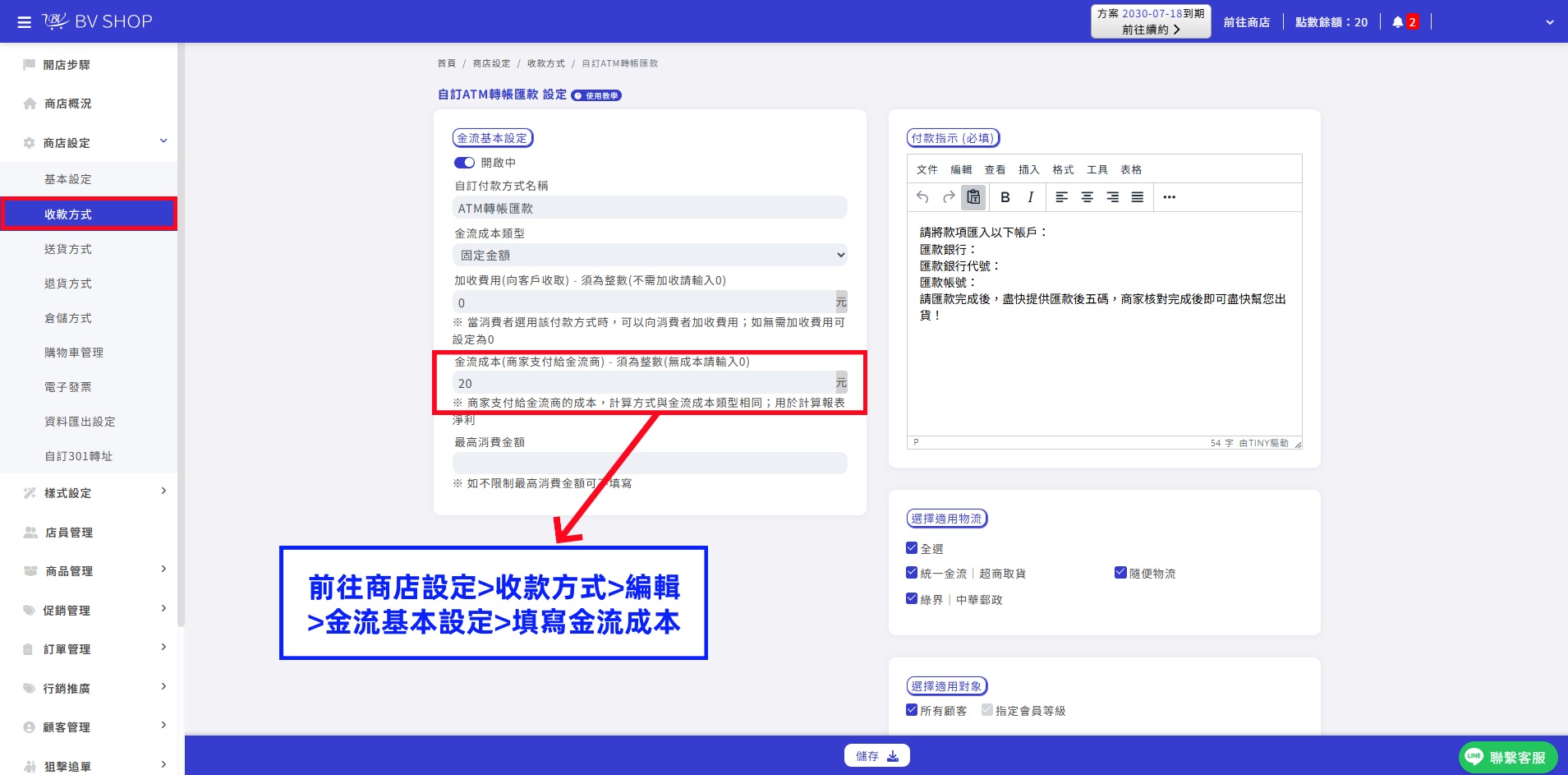Open LINE 聯繫客服 chat
Viewport: 1568px width, 775px height.
pyautogui.click(x=1508, y=757)
